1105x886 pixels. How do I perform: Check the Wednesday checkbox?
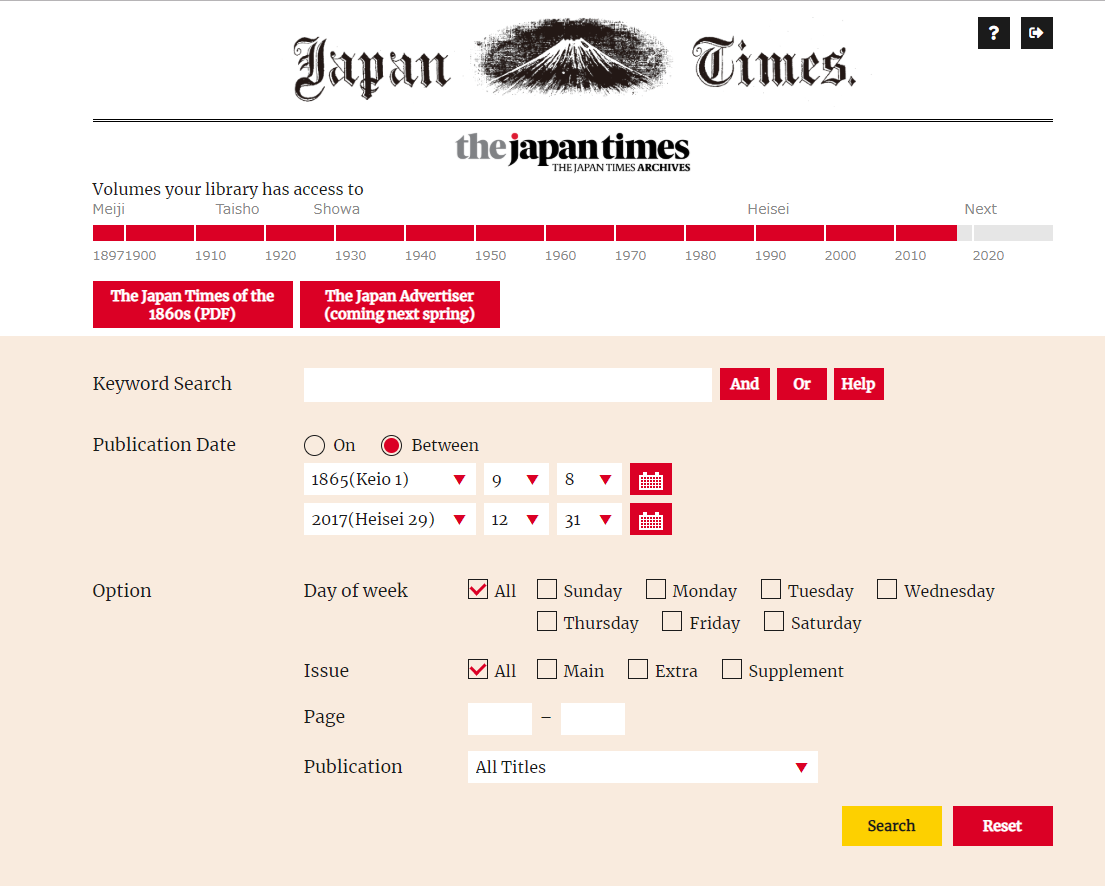887,589
